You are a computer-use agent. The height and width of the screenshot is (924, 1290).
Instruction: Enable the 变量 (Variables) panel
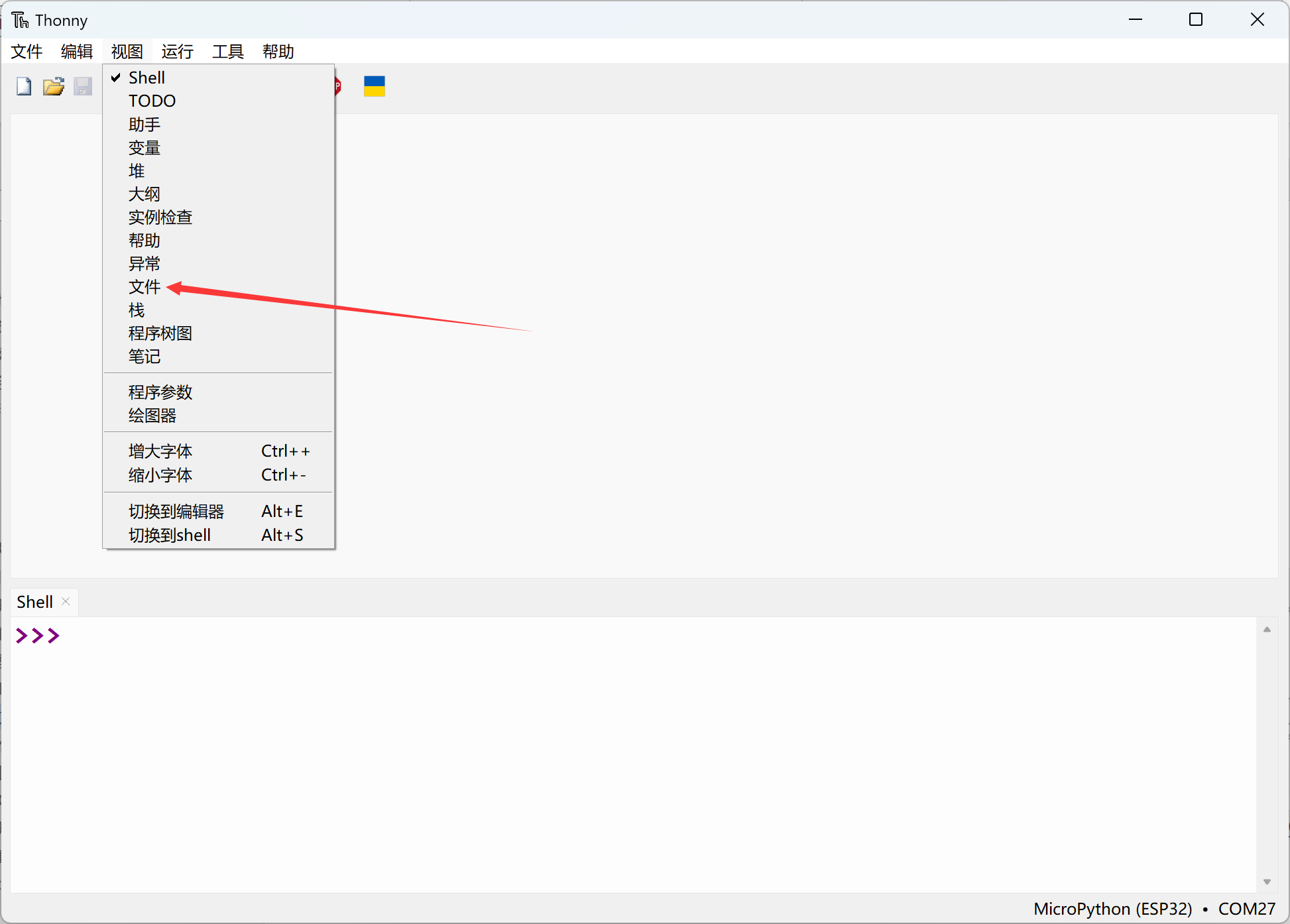point(145,148)
